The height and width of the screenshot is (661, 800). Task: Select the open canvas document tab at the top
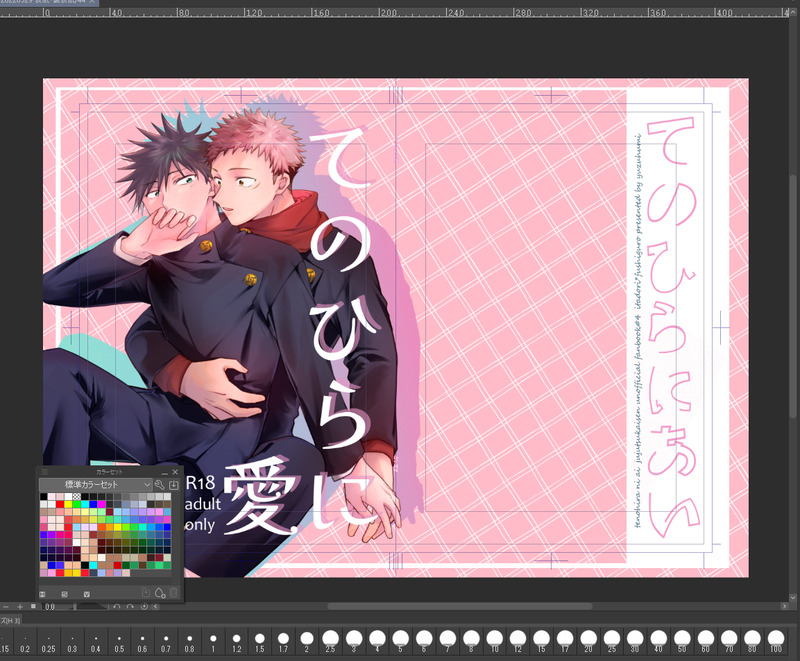pos(48,2)
